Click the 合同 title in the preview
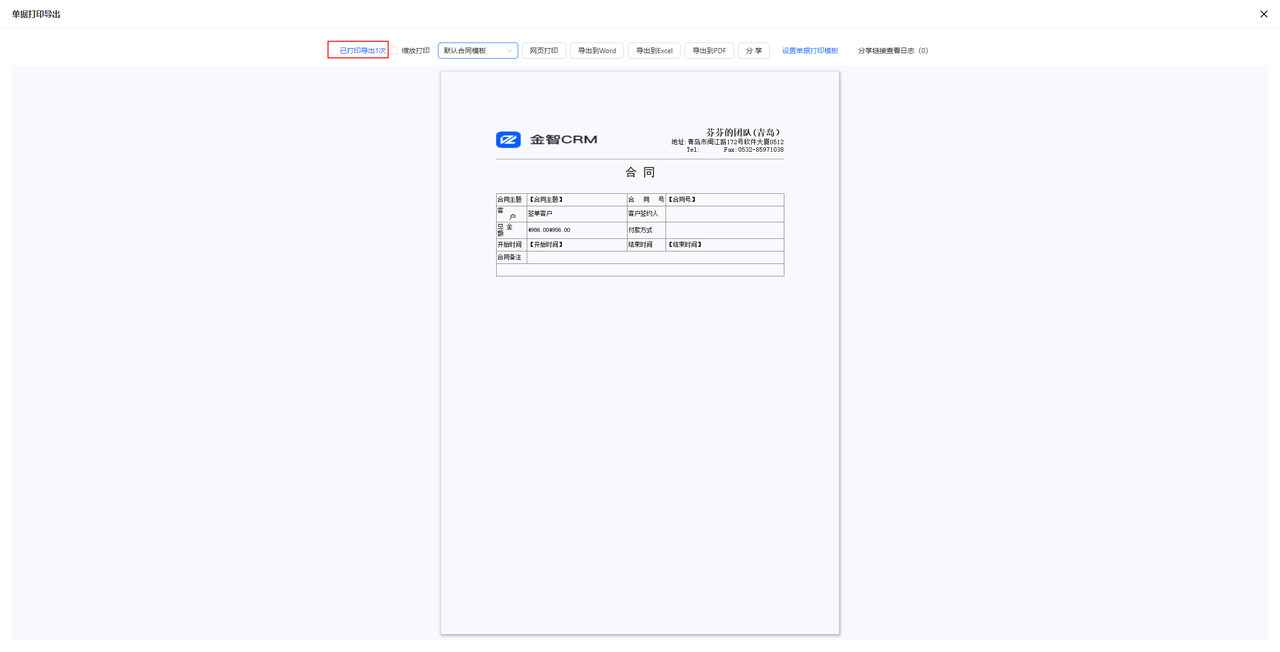The width and height of the screenshot is (1280, 652). point(640,172)
